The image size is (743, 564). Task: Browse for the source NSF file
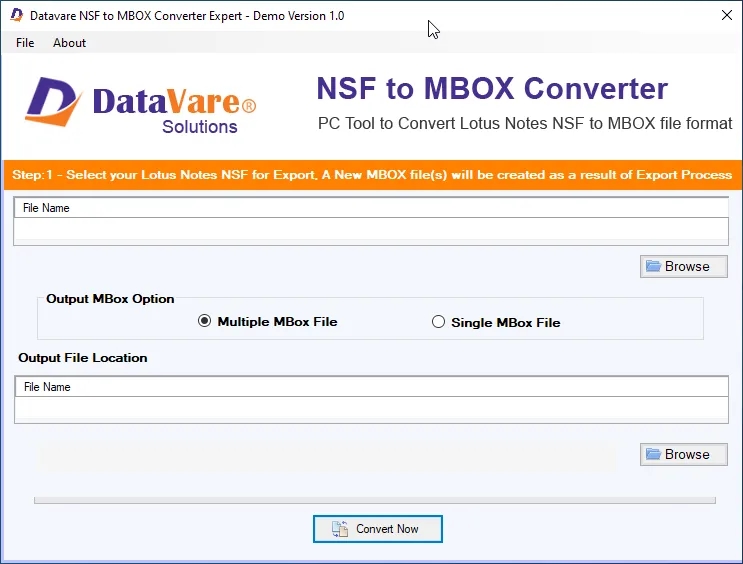683,266
